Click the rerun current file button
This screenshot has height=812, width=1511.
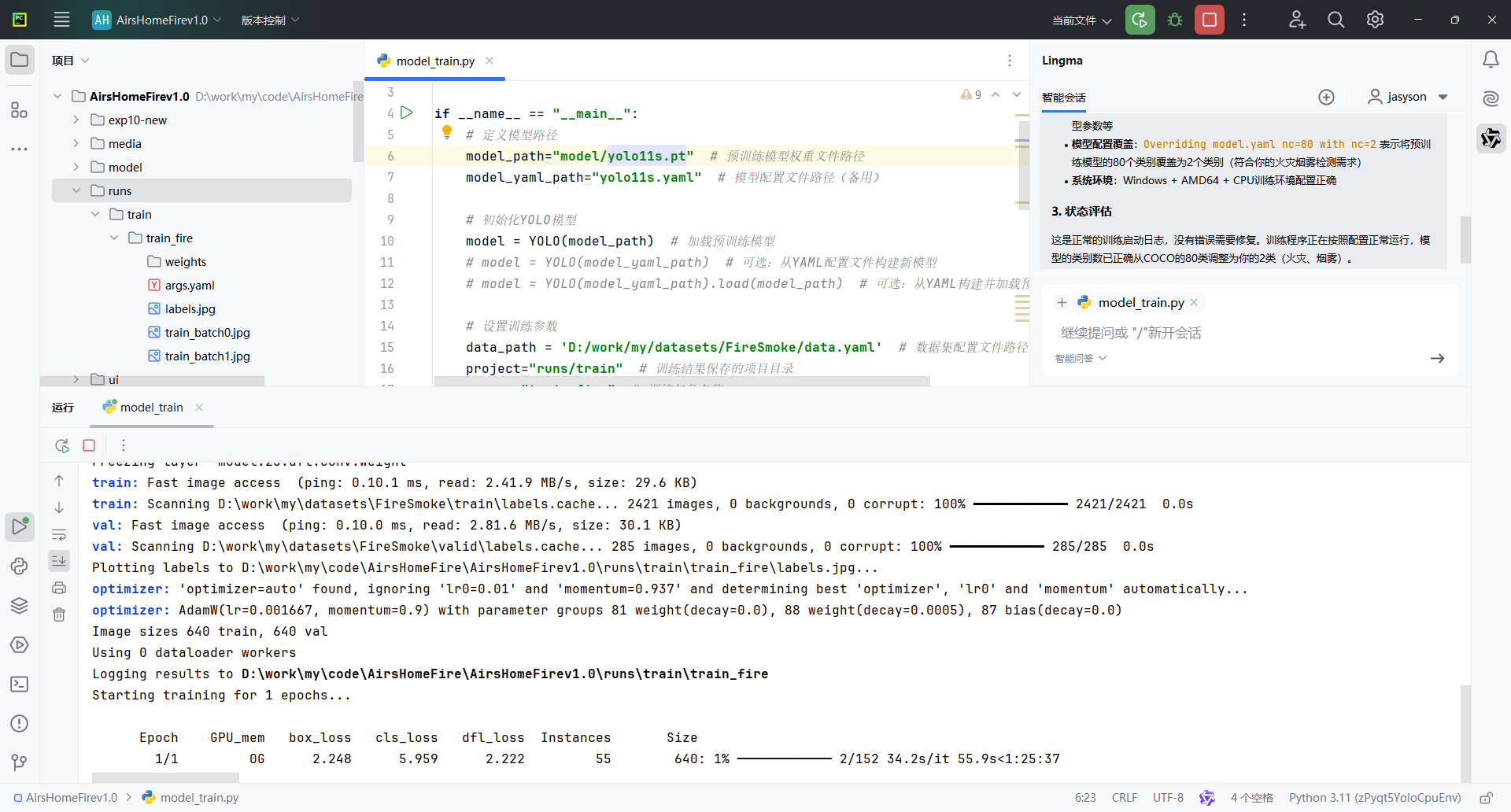pyautogui.click(x=1140, y=20)
